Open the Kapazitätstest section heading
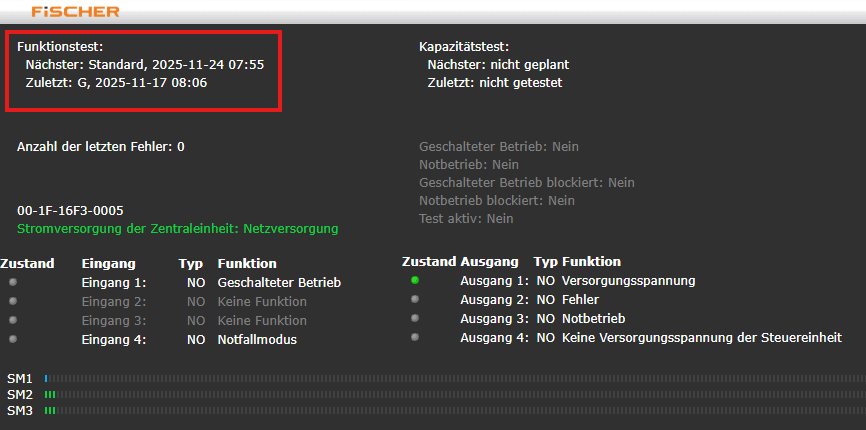The height and width of the screenshot is (430, 866). 464,46
